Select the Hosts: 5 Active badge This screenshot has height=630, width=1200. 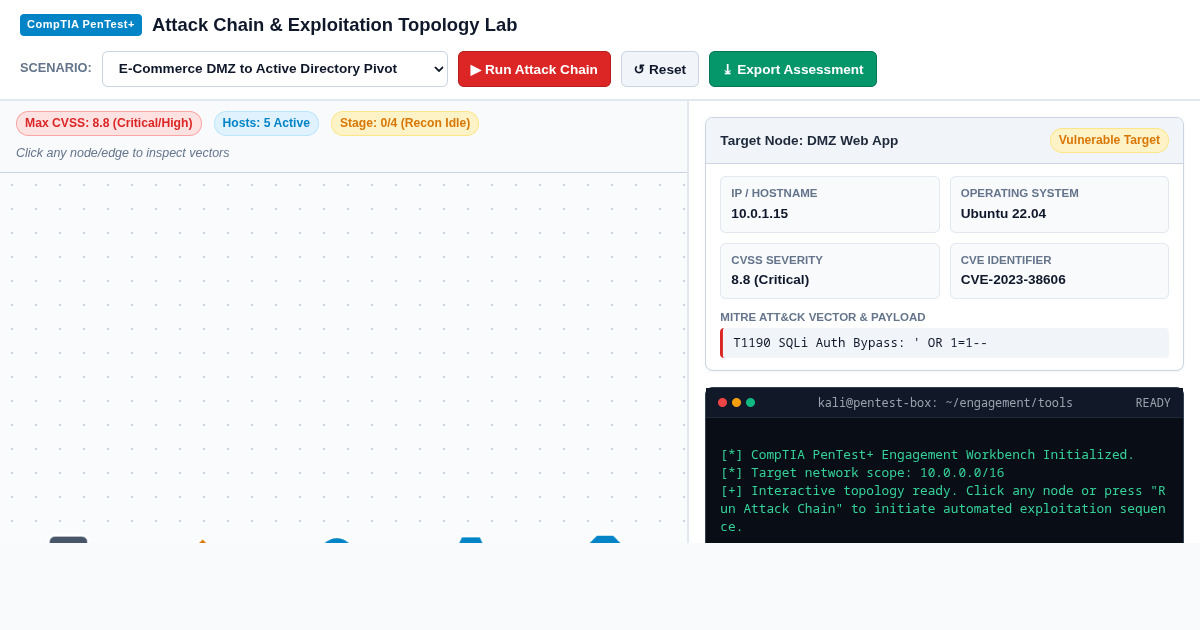[x=266, y=123]
